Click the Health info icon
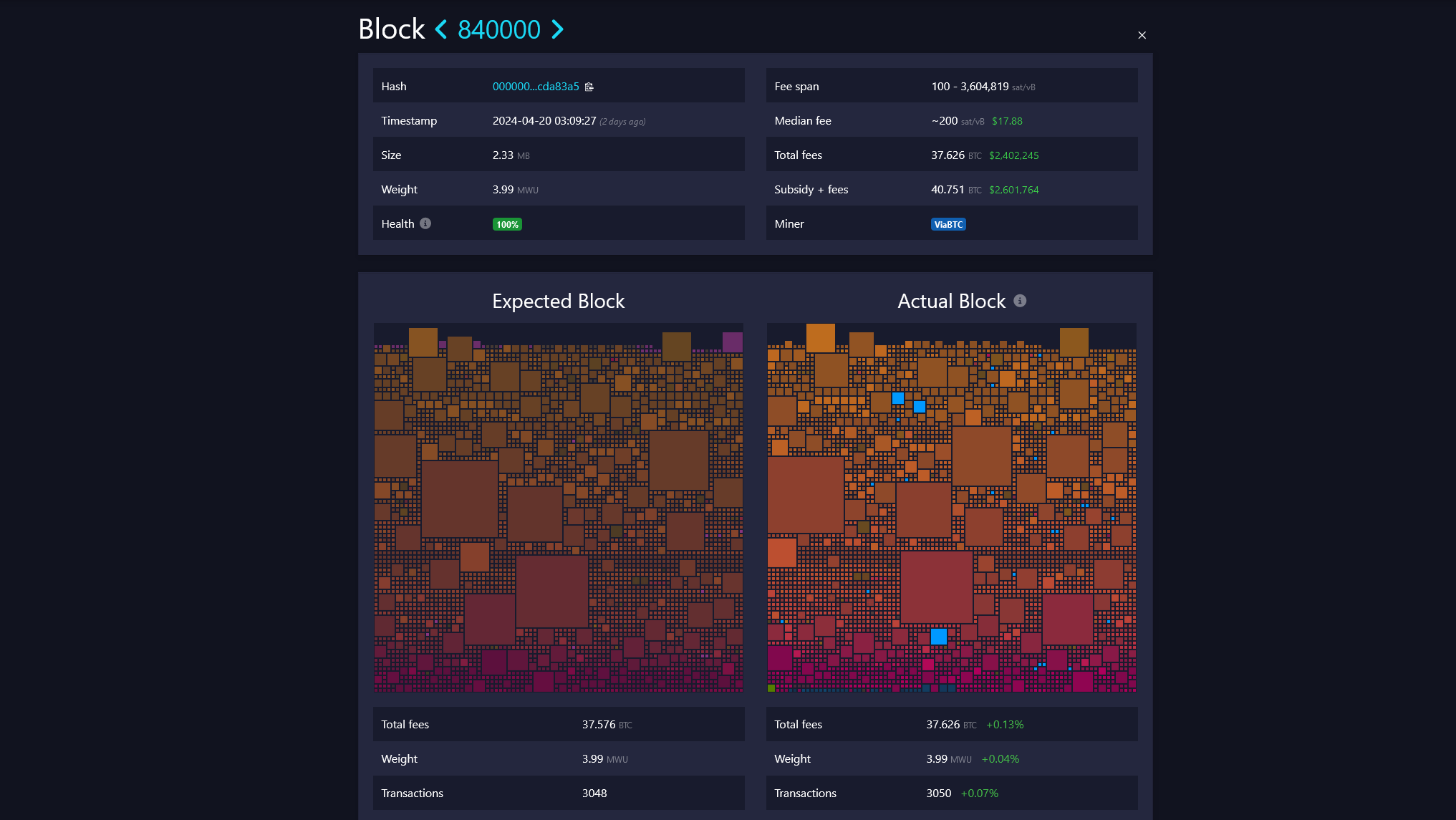This screenshot has width=1456, height=820. pyautogui.click(x=425, y=223)
